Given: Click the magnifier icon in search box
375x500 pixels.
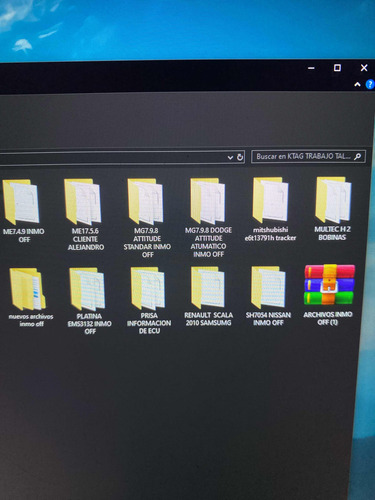Looking at the screenshot, I should (x=358, y=156).
